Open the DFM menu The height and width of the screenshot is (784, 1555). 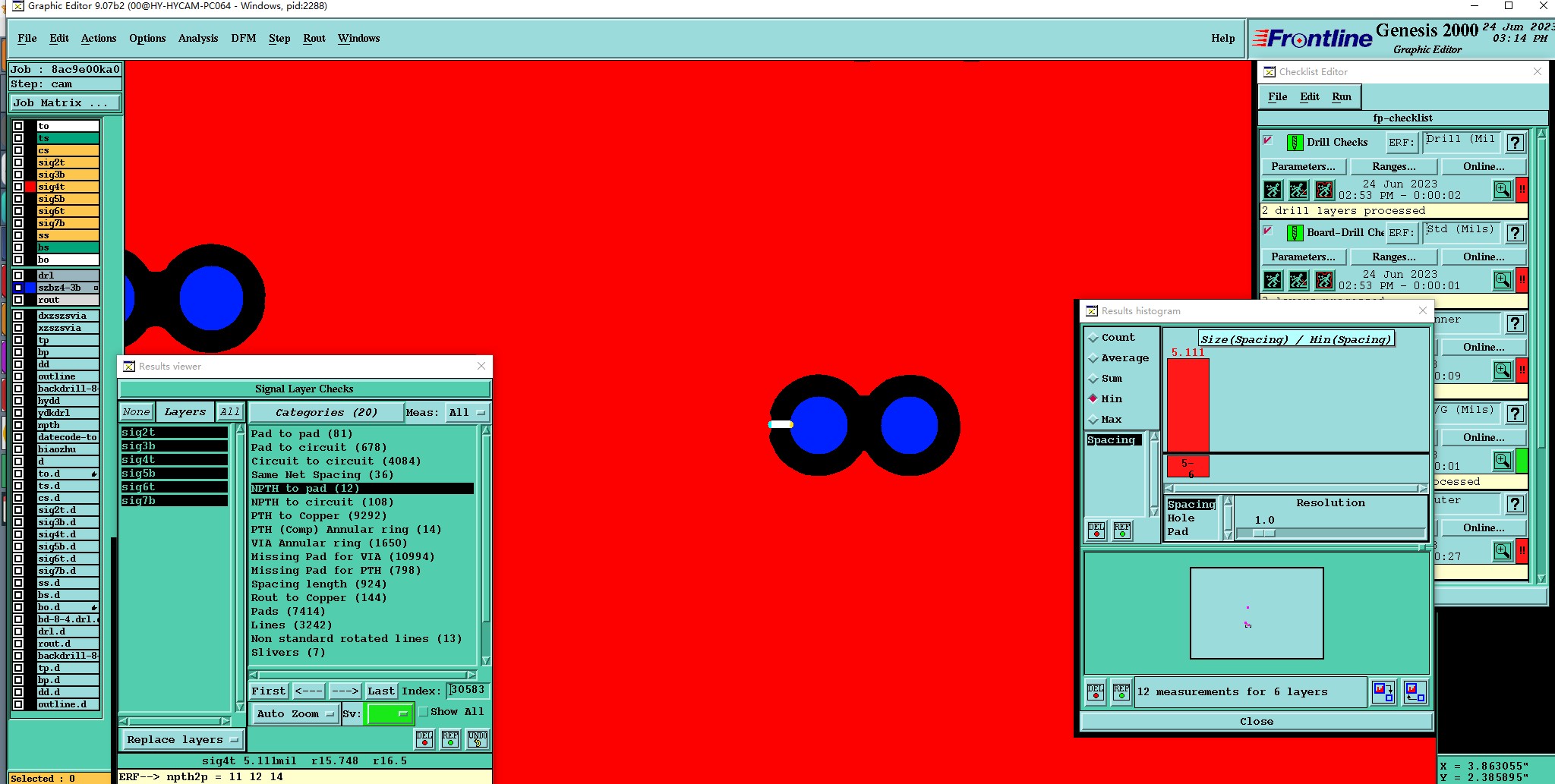pyautogui.click(x=244, y=38)
